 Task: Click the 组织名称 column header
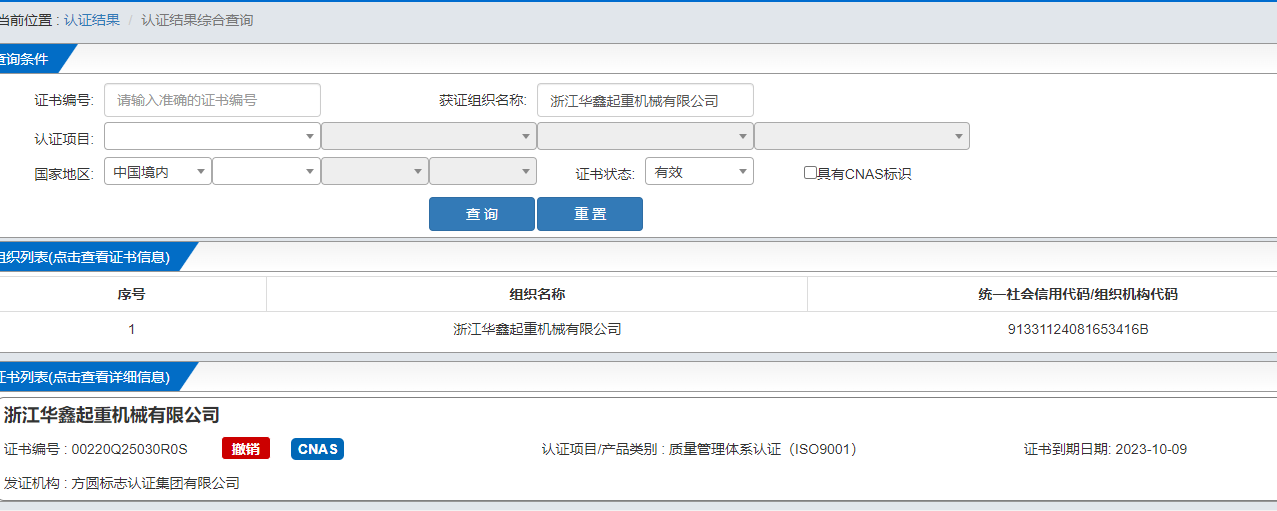click(x=537, y=294)
